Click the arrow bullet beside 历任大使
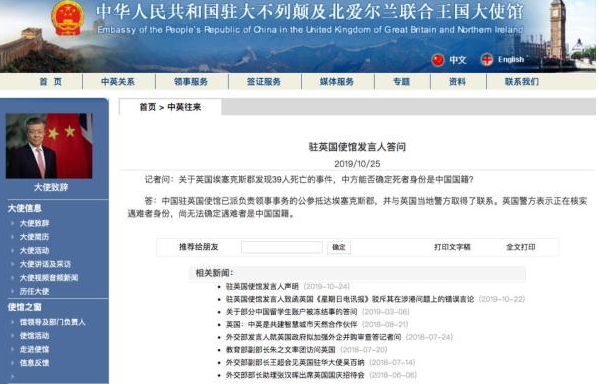This screenshot has height=384, width=598. [x=13, y=291]
